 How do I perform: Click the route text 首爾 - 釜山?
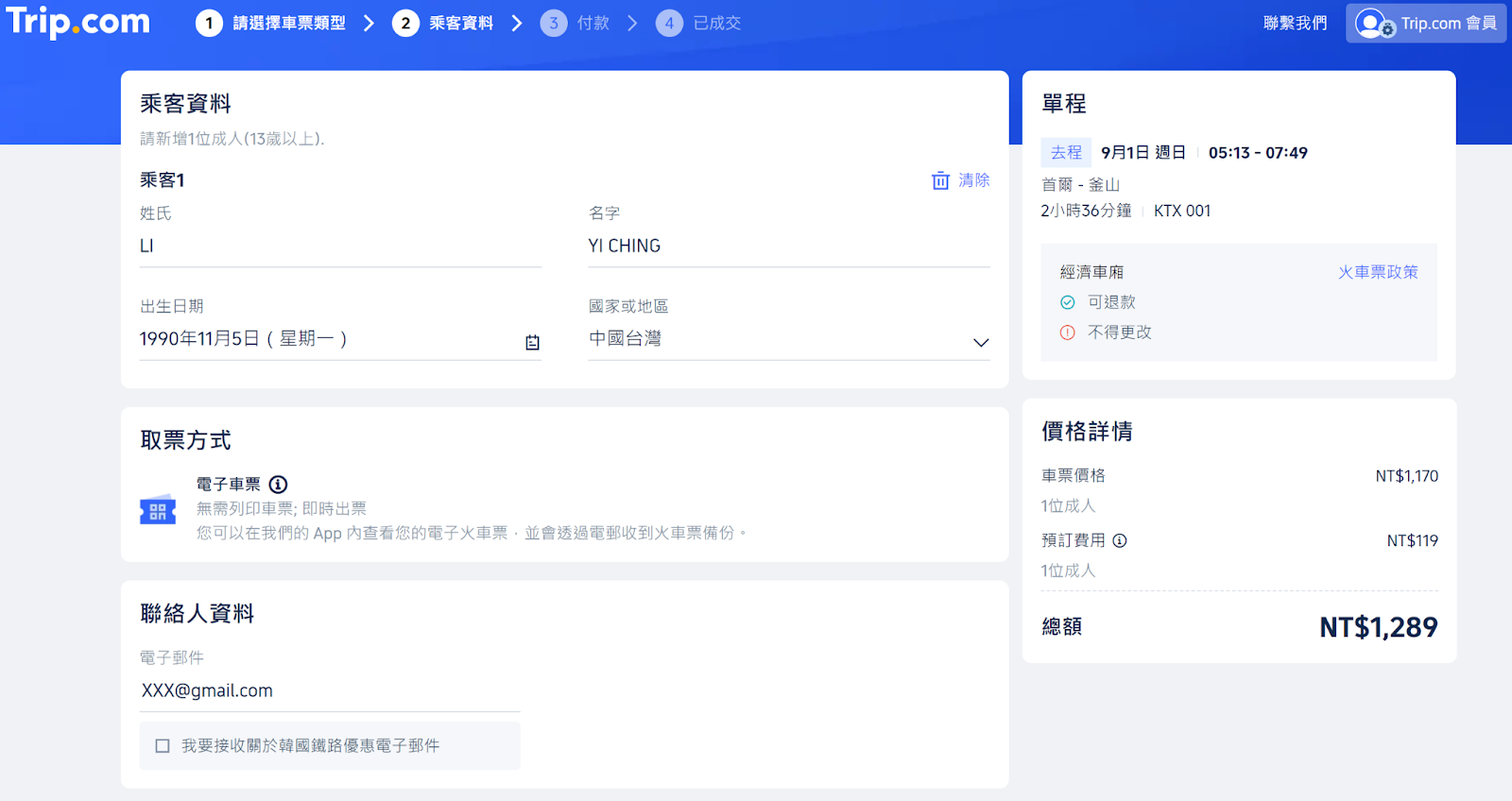pos(1080,184)
